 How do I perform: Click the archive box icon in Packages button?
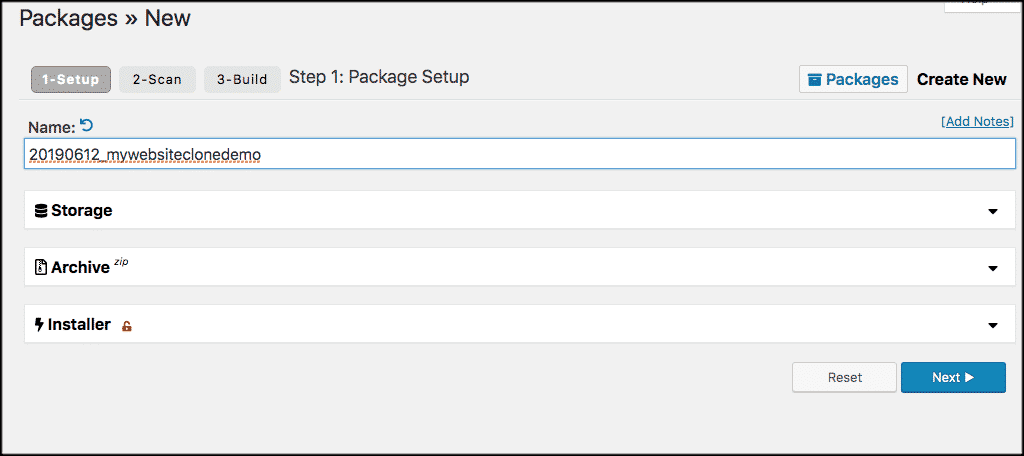pos(815,79)
